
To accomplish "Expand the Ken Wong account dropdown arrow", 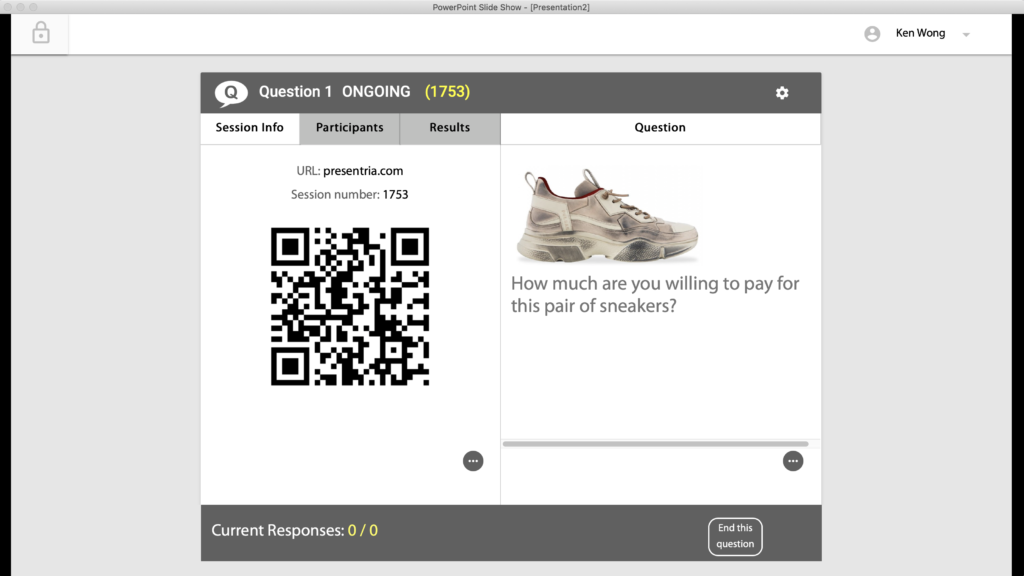I will coord(966,35).
